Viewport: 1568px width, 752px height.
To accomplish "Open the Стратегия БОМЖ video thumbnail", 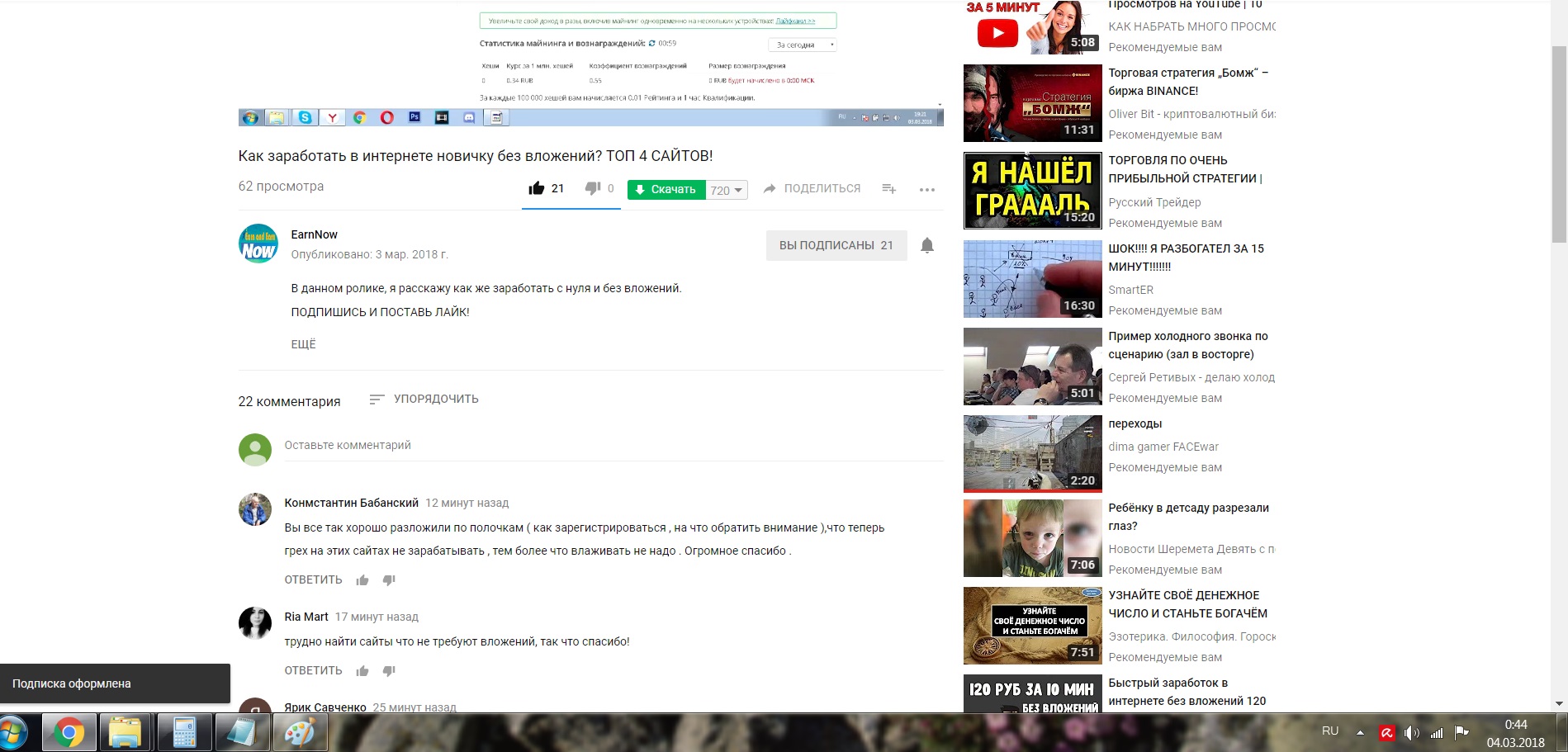I will click(1033, 103).
